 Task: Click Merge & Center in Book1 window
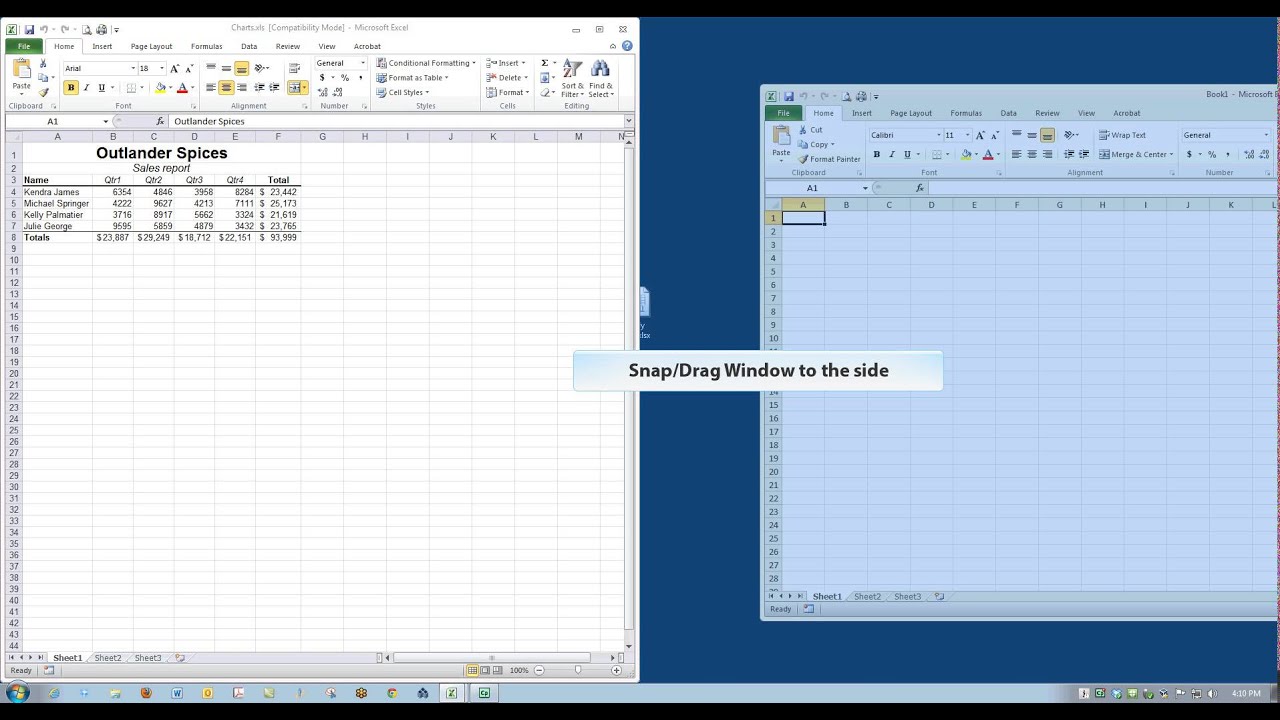click(x=1135, y=154)
